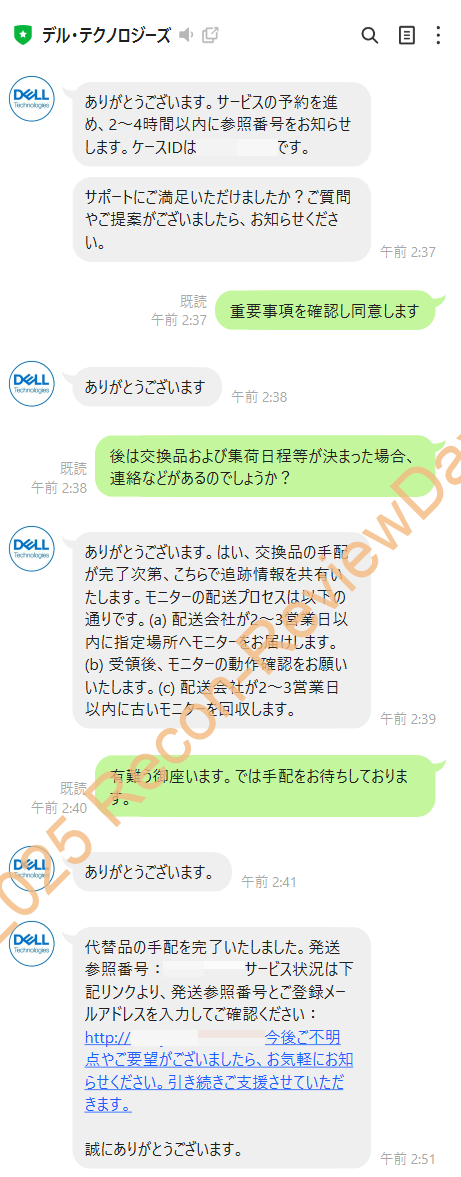The height and width of the screenshot is (1177, 461).
Task: Open the Dell avatar beside first message
Action: pyautogui.click(x=32, y=101)
